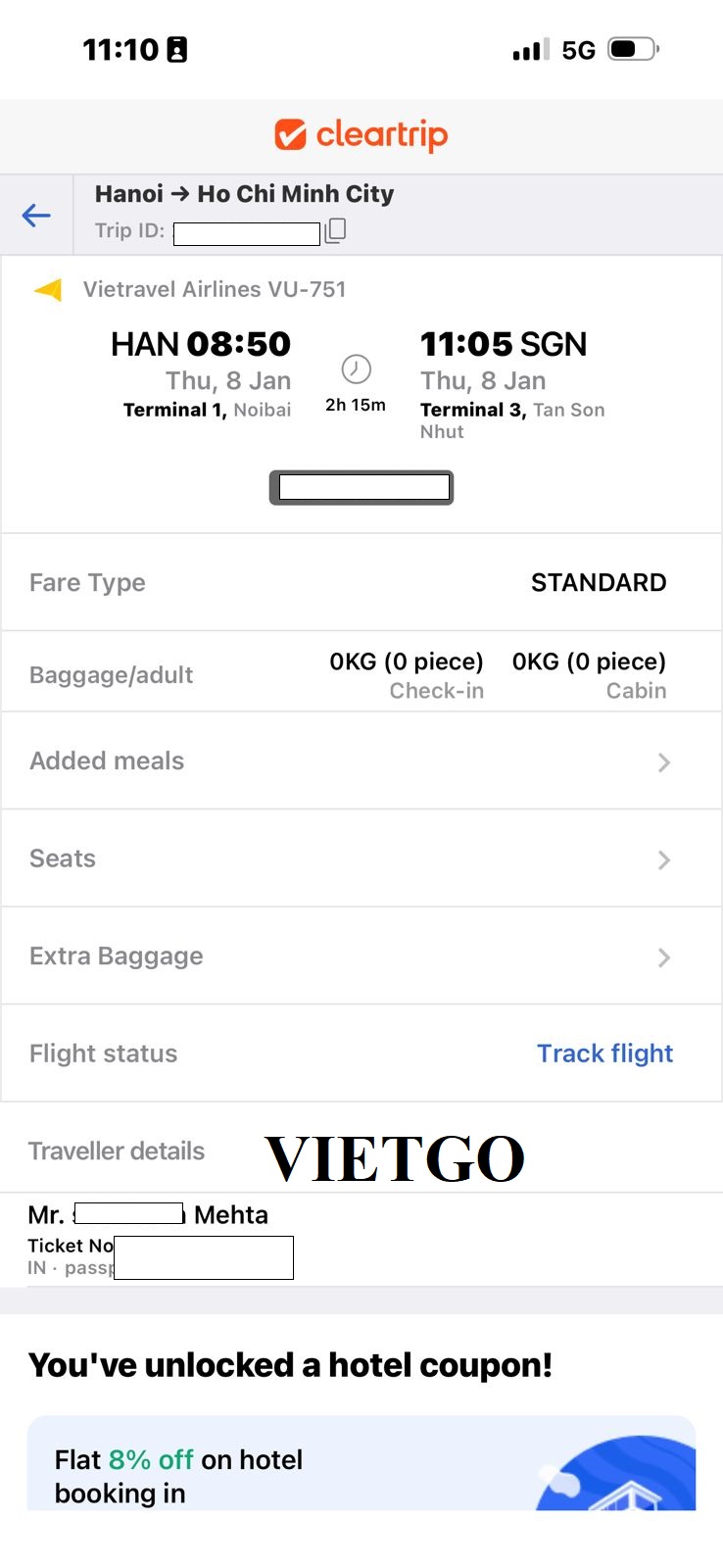
Task: Open the Track flight link
Action: click(604, 1053)
